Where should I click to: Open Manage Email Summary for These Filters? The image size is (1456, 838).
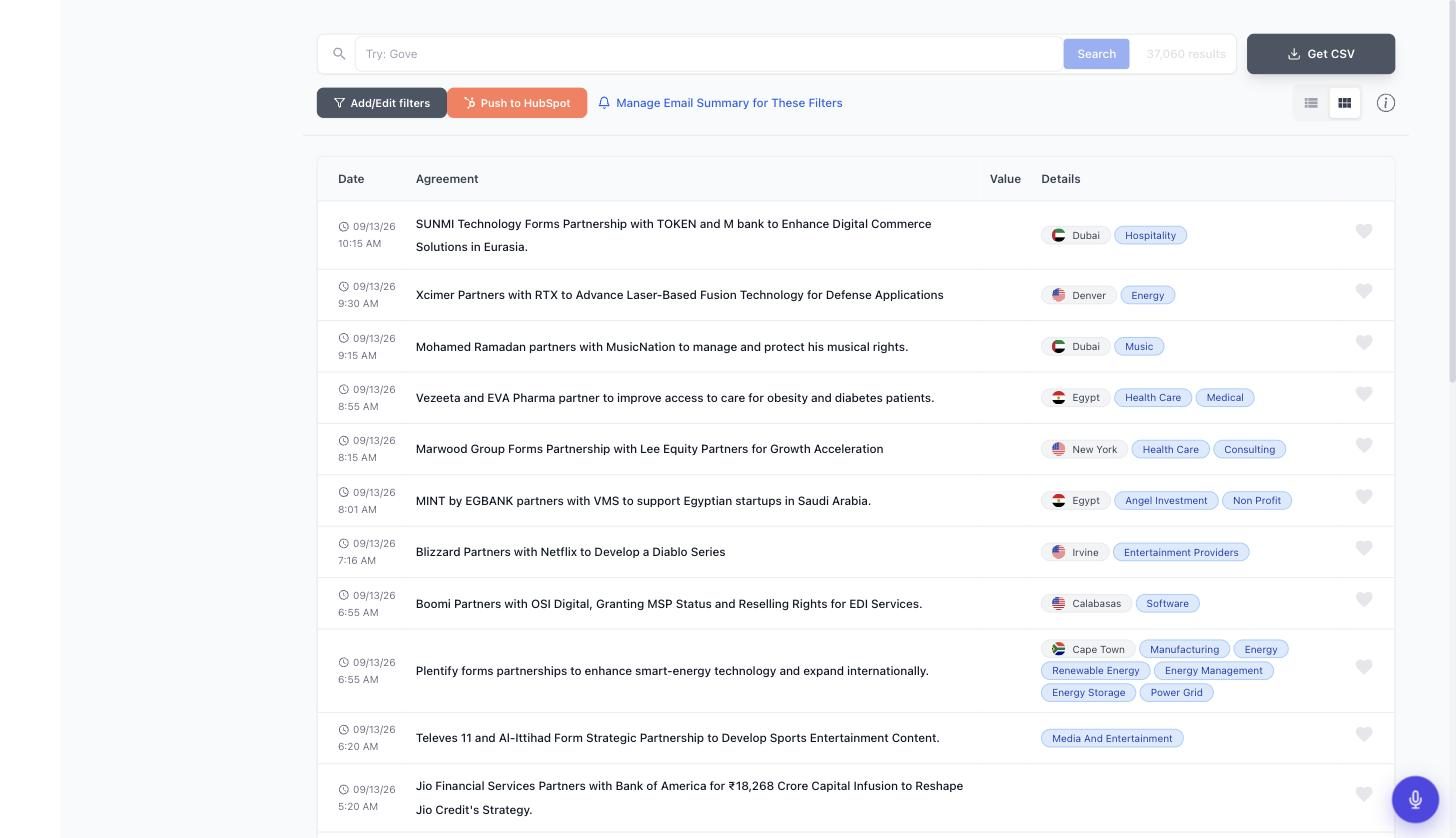point(720,103)
